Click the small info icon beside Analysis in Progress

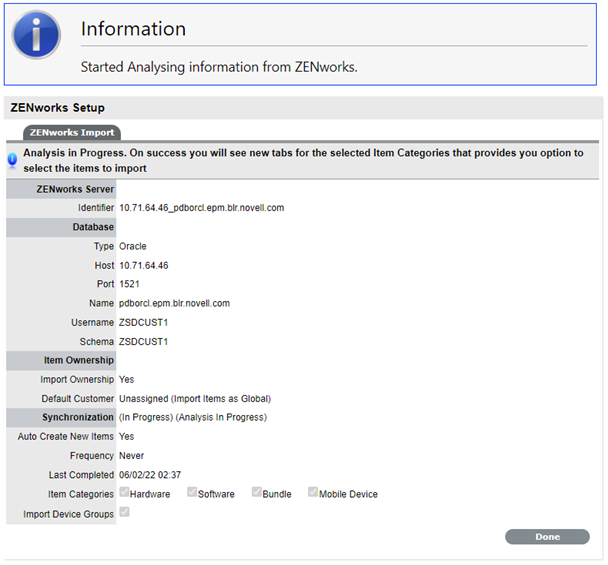[12, 160]
